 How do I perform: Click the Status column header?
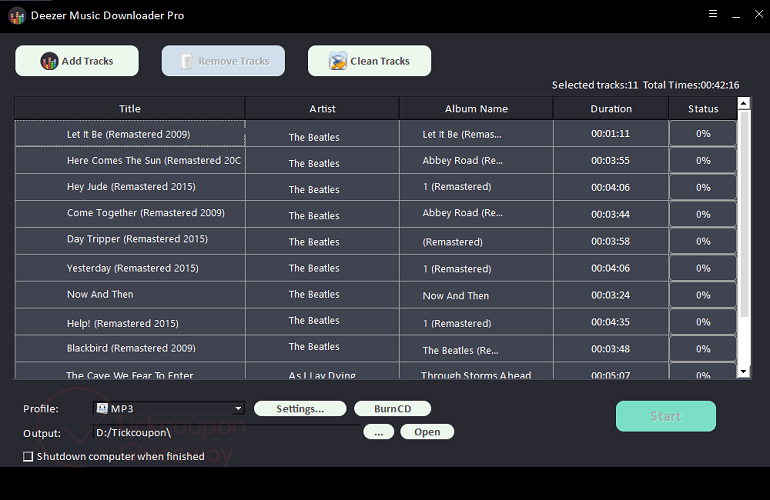(x=703, y=109)
